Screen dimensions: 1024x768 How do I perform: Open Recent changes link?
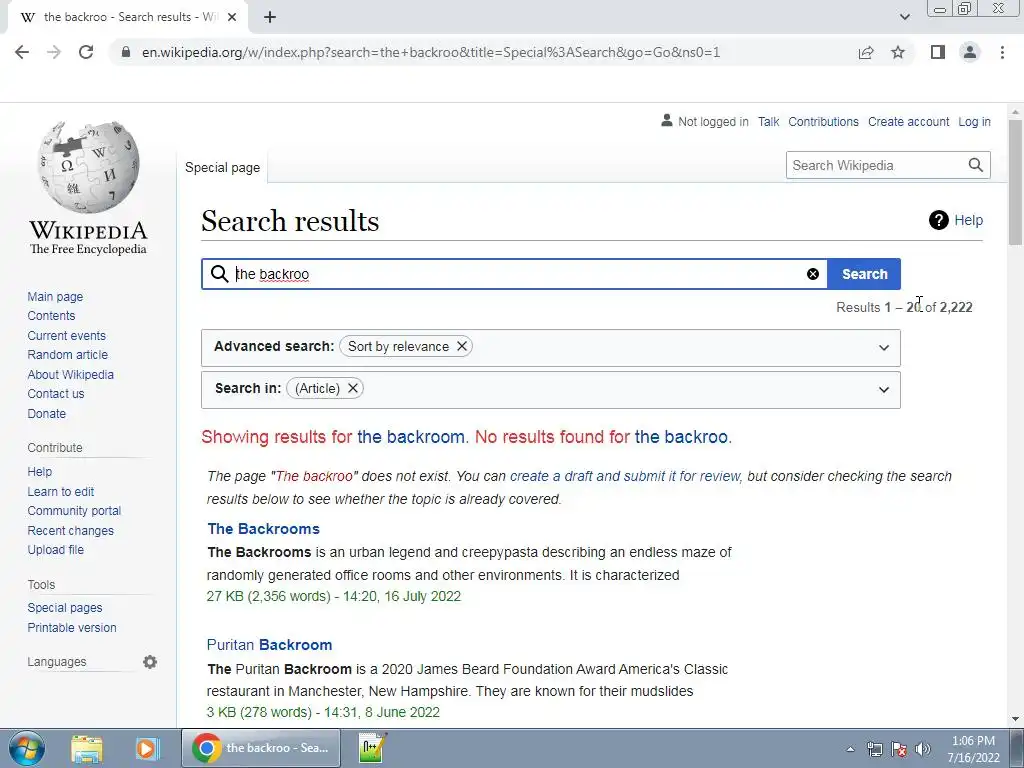[x=71, y=530]
